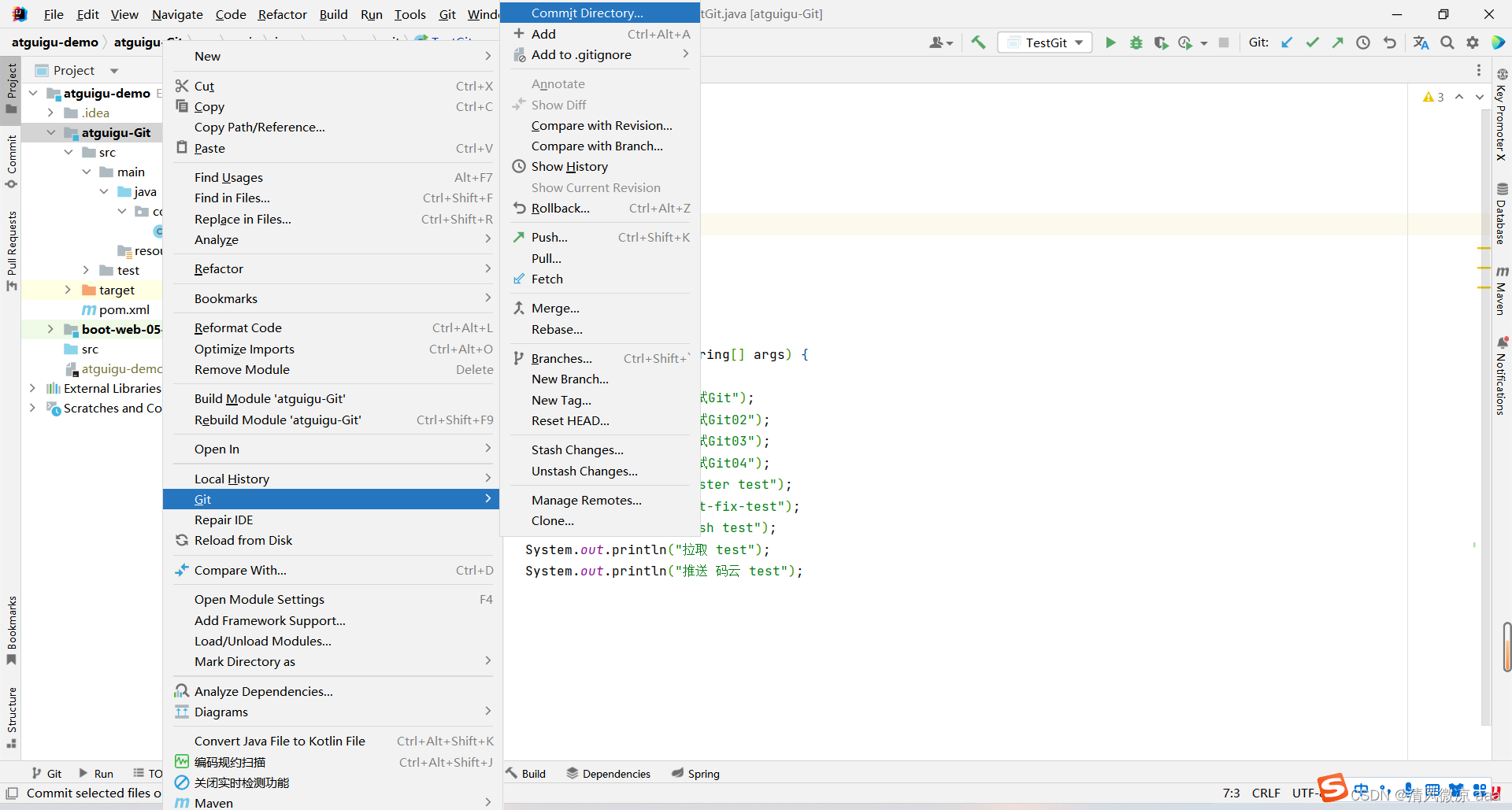Expand the test folder
The height and width of the screenshot is (810, 1512).
click(87, 270)
